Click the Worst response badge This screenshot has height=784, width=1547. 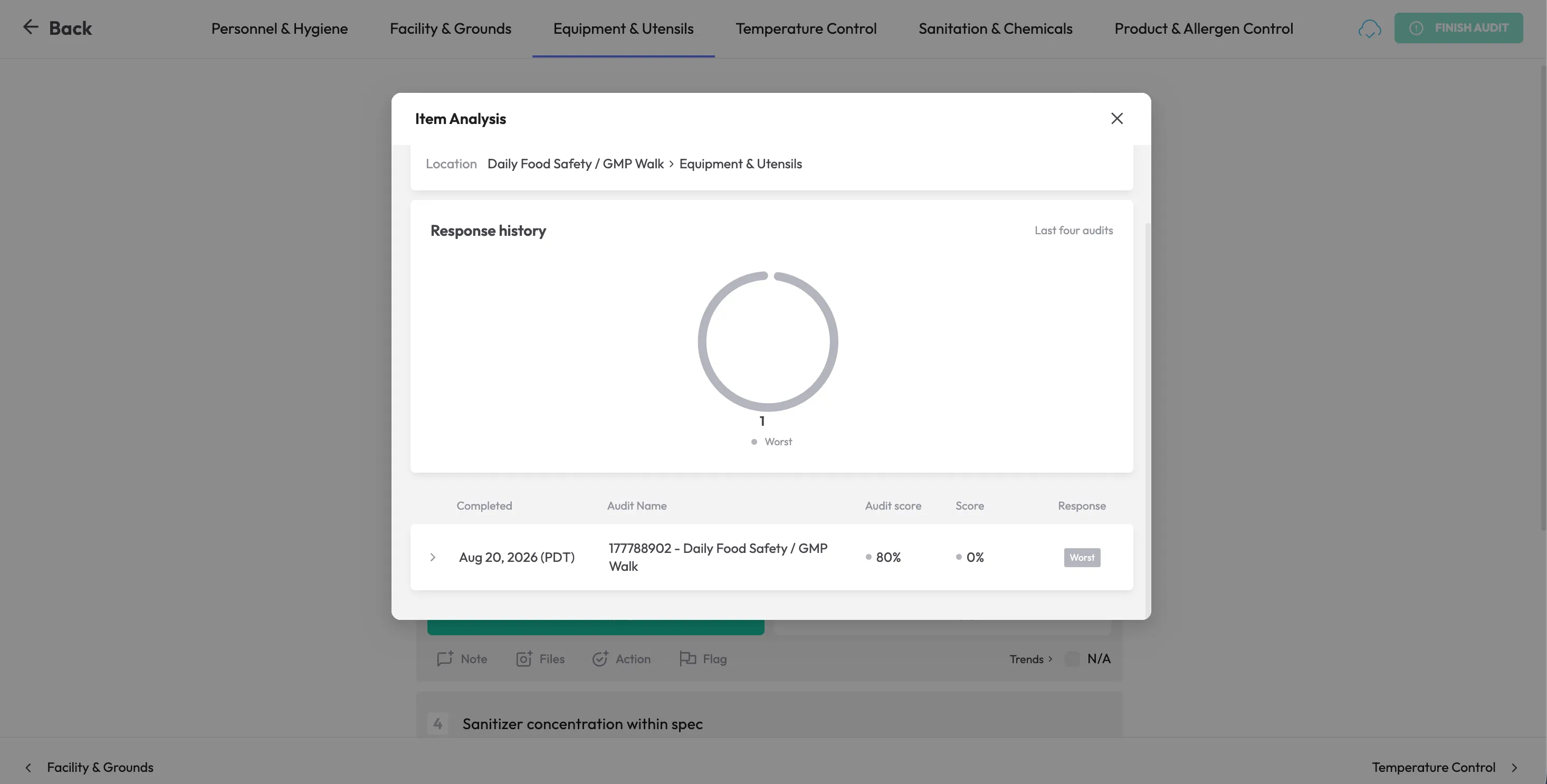click(x=1082, y=557)
